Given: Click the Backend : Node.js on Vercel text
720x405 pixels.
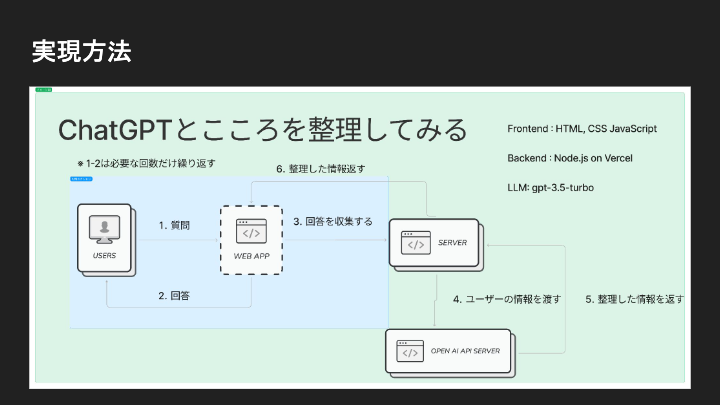Looking at the screenshot, I should click(x=569, y=158).
